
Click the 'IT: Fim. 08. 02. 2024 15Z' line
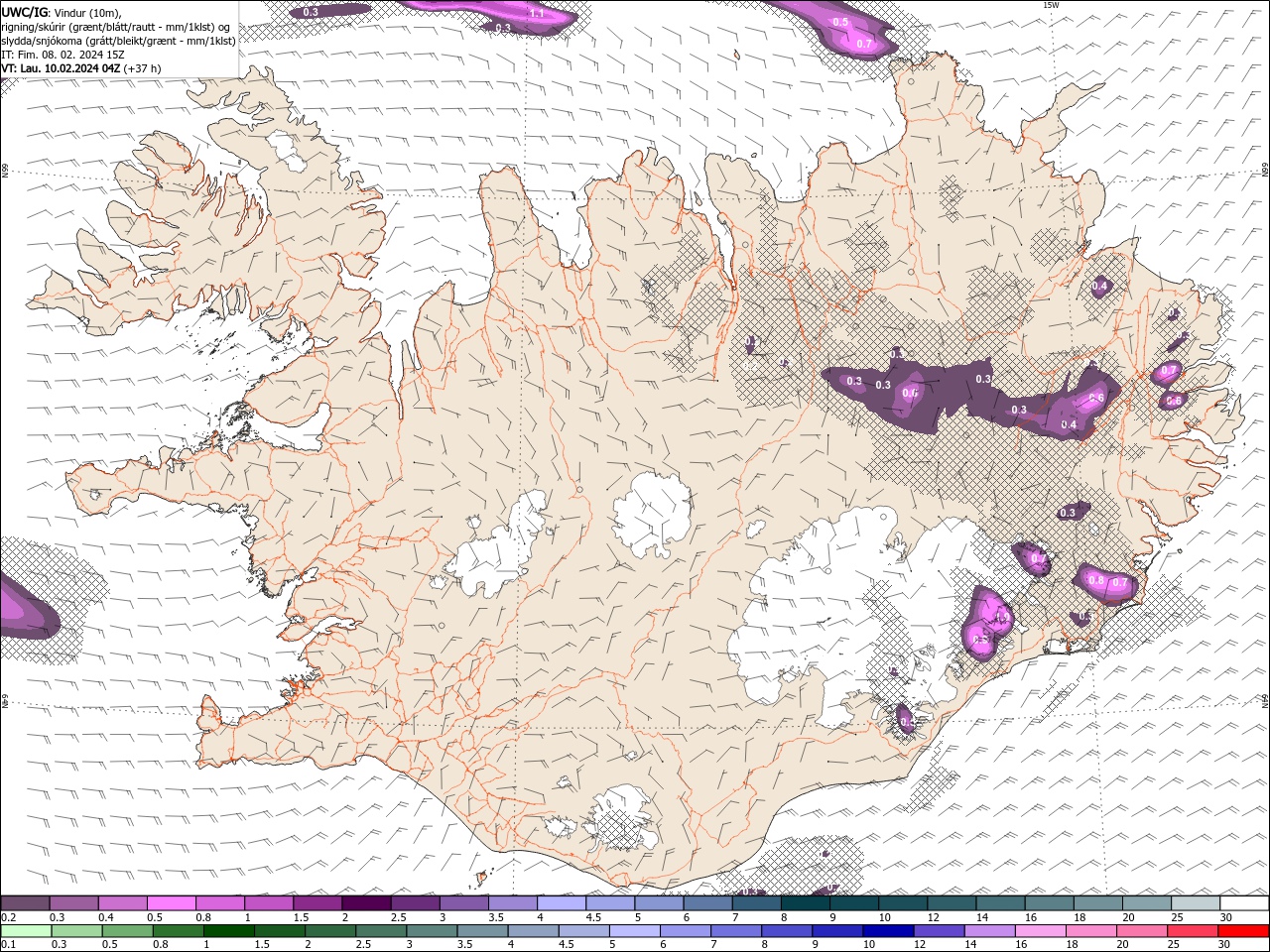pos(61,55)
